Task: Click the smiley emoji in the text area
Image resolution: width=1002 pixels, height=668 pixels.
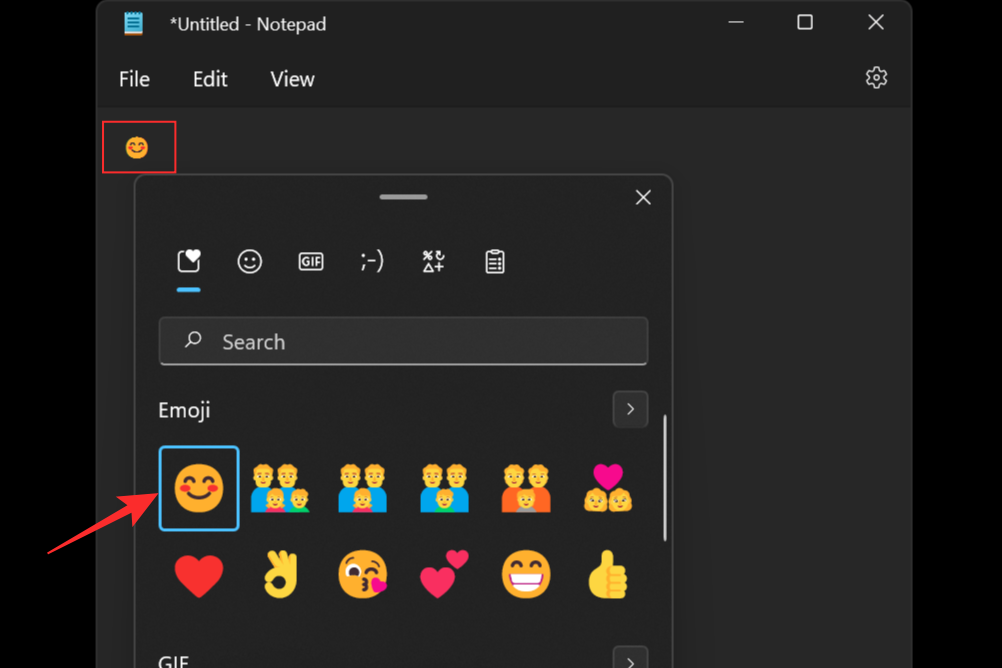Action: (x=137, y=148)
